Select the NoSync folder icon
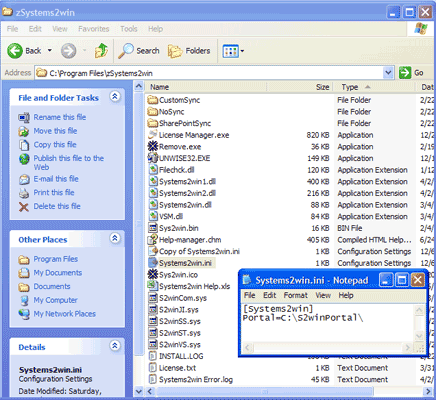Screen dimensions: 436x400 pyautogui.click(x=153, y=111)
